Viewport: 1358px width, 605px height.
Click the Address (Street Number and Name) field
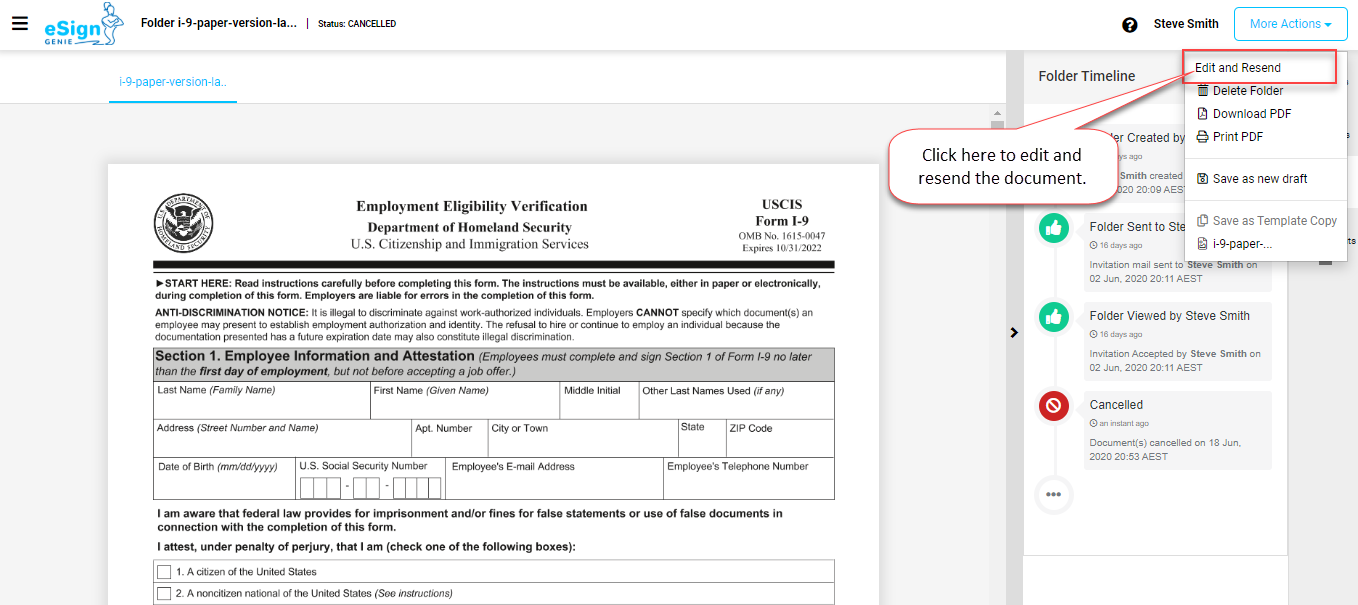[282, 438]
